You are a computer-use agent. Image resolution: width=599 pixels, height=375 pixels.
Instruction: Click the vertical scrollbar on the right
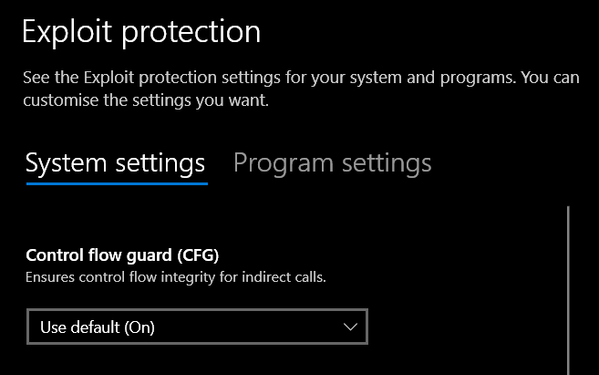tap(568, 290)
